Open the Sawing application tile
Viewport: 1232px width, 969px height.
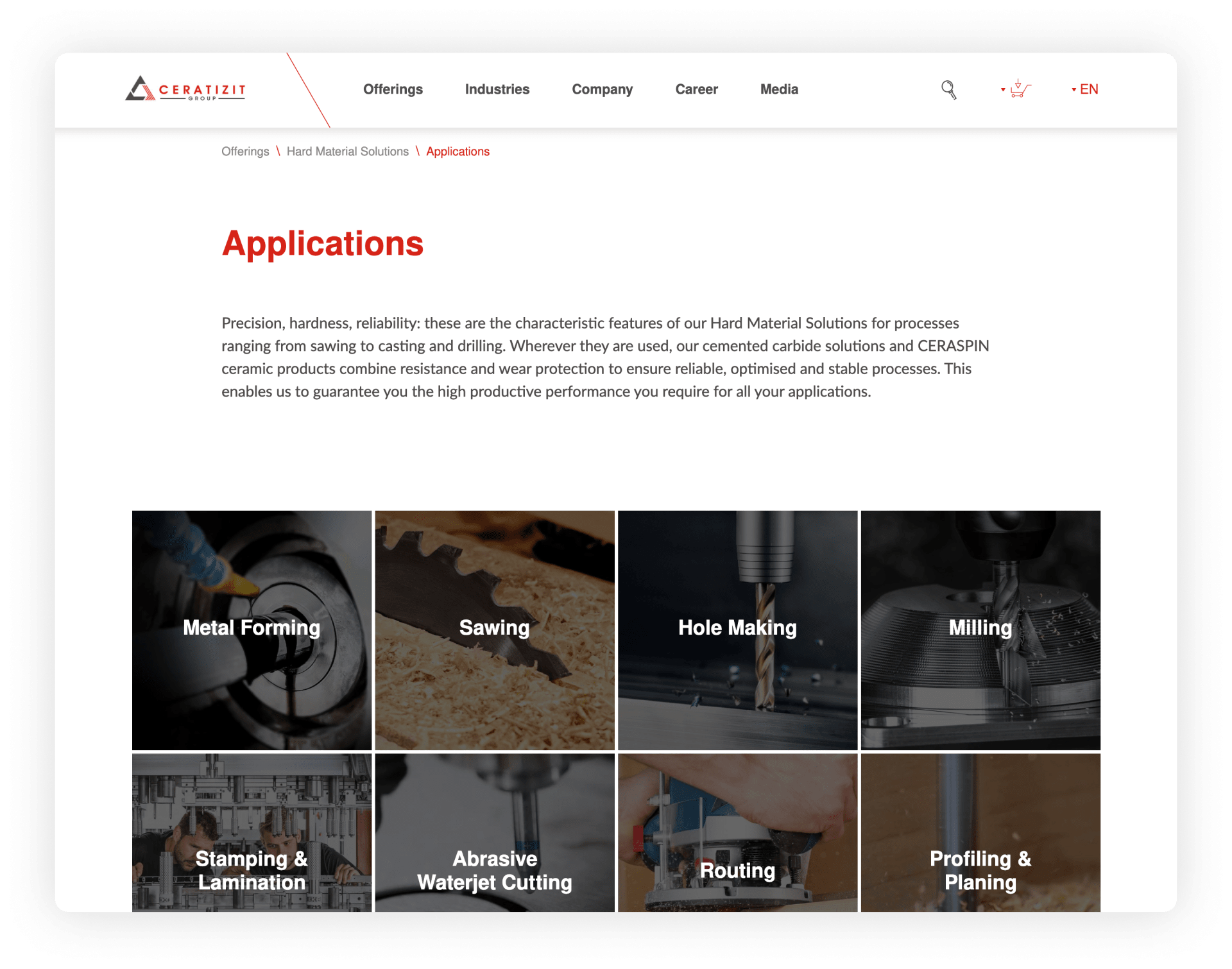coord(495,627)
